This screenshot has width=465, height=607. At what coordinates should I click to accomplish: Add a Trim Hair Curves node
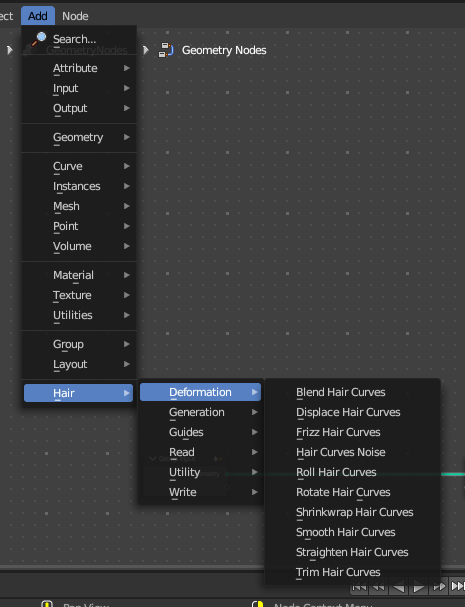(353, 572)
